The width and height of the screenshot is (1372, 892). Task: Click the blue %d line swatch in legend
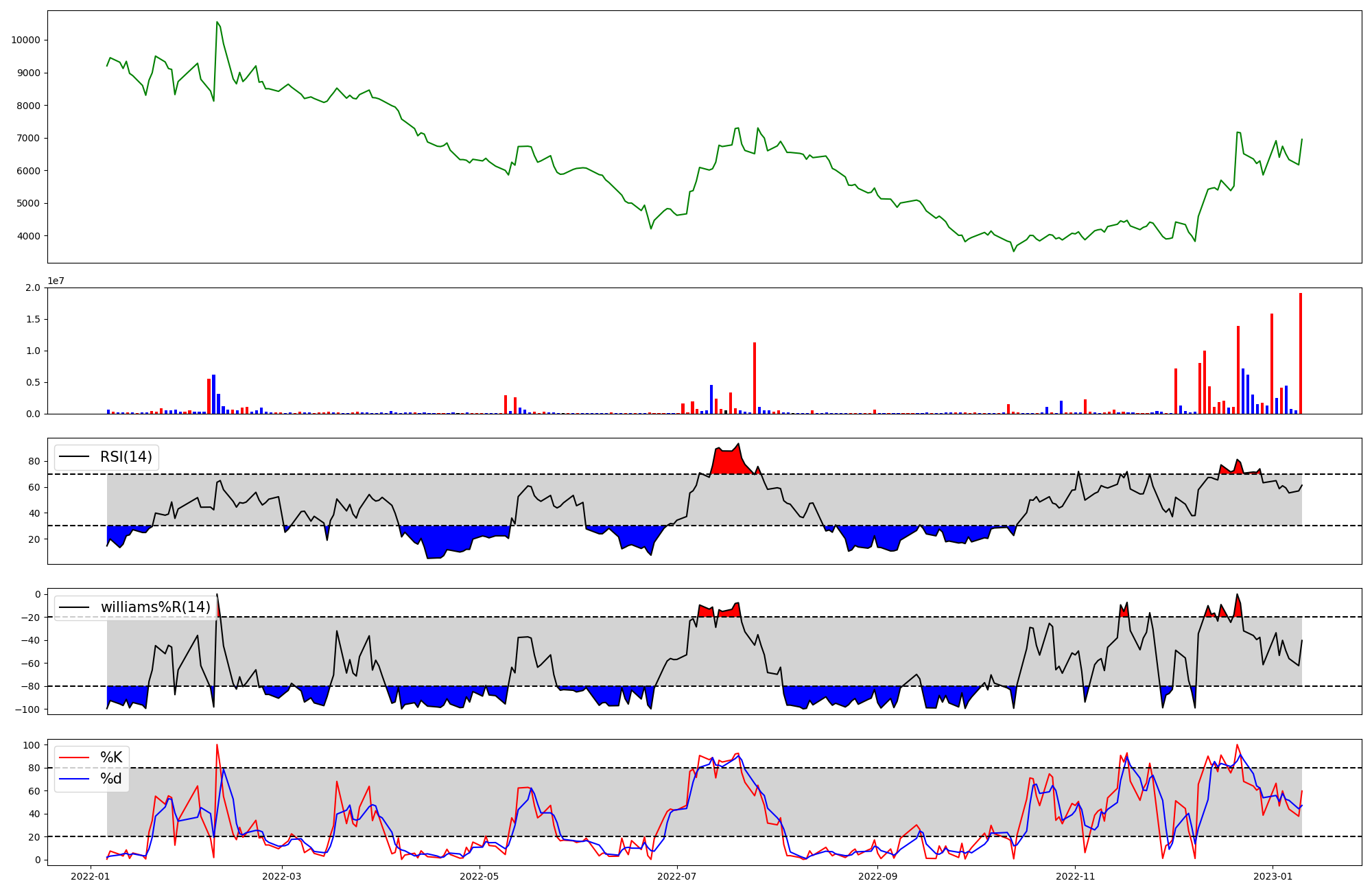click(x=74, y=779)
